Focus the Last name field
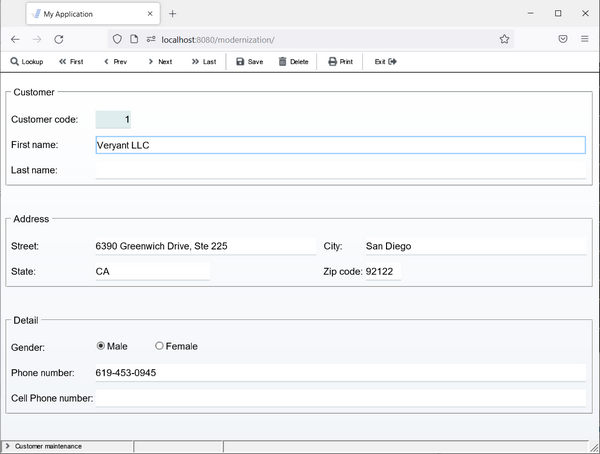 (339, 170)
